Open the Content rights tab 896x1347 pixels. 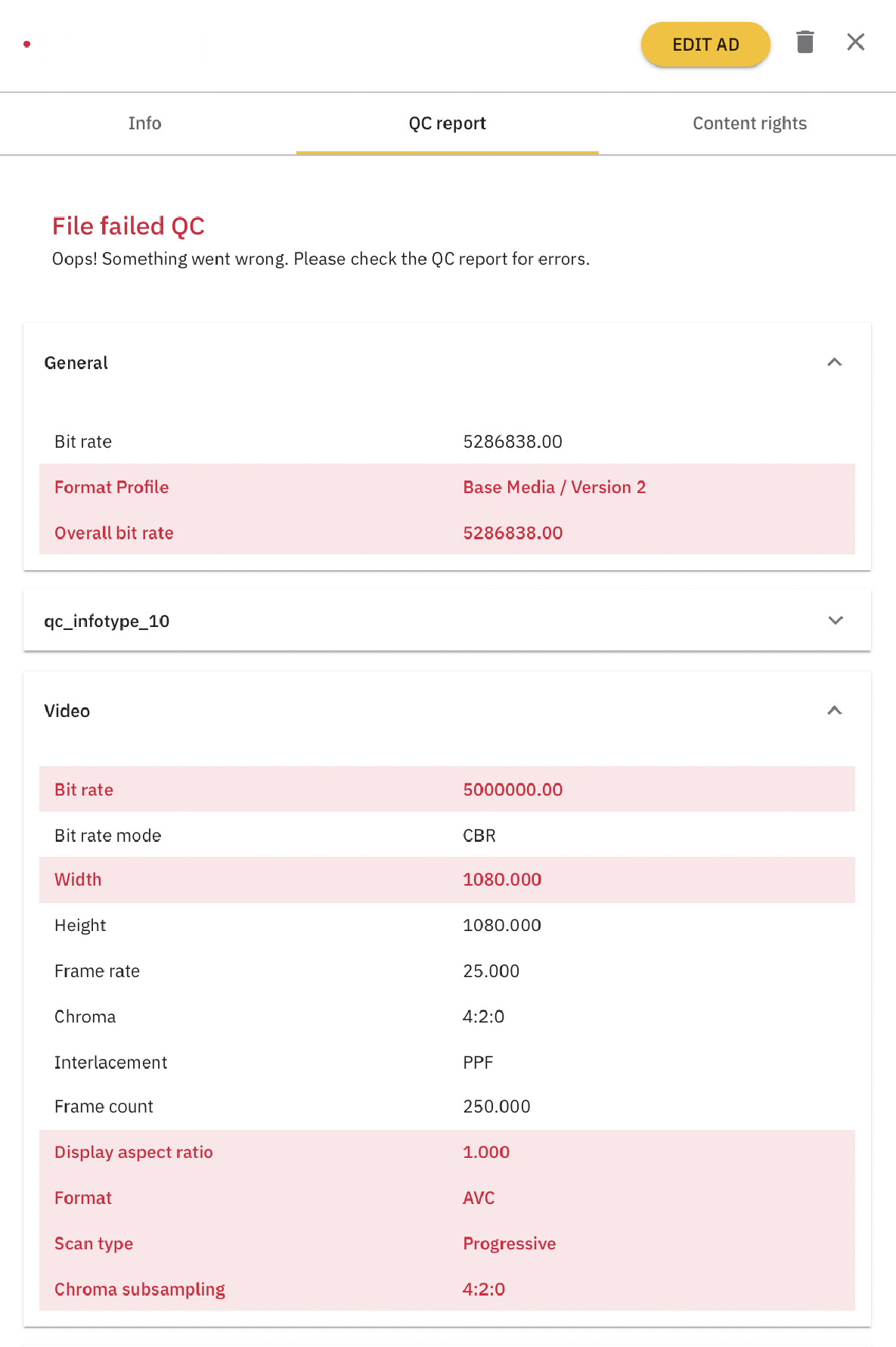[749, 123]
